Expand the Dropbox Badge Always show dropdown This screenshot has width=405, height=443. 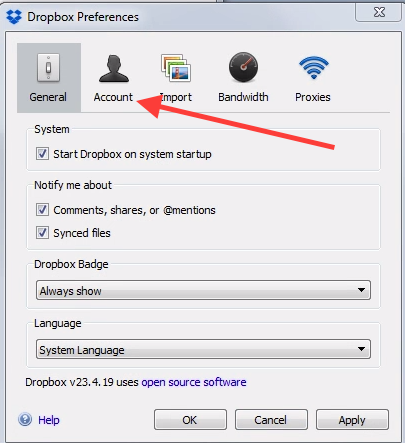coord(203,290)
